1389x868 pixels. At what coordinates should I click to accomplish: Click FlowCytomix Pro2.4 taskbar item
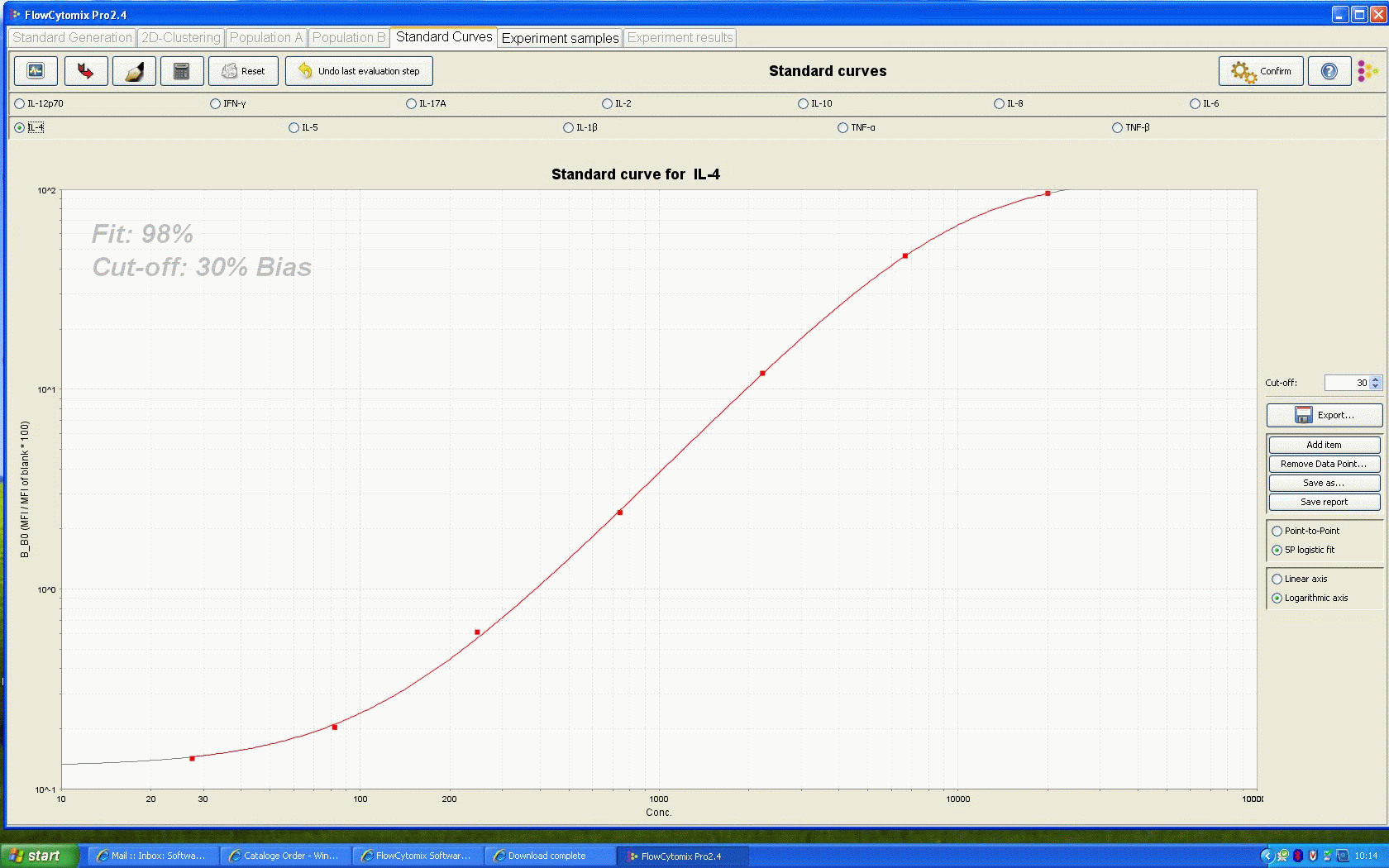click(x=683, y=856)
